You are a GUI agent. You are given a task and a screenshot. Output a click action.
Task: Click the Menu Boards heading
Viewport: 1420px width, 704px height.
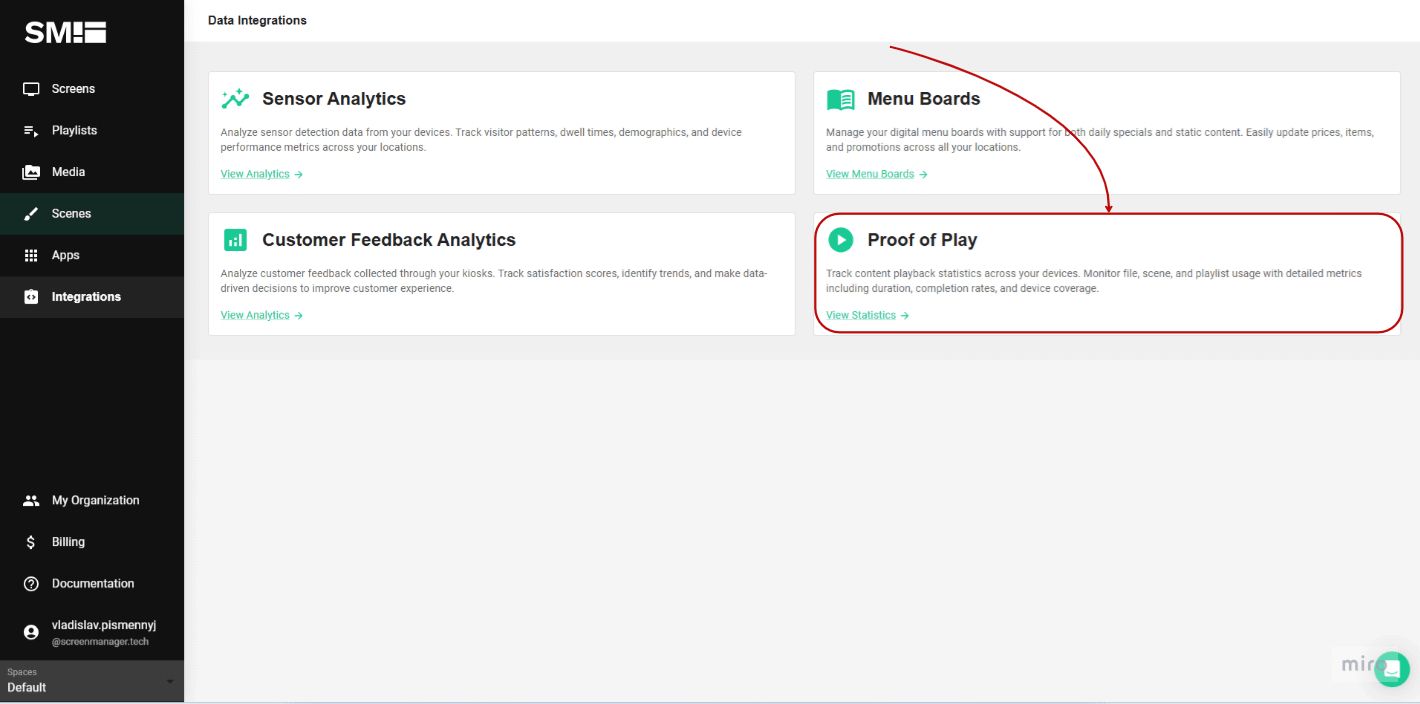point(924,99)
